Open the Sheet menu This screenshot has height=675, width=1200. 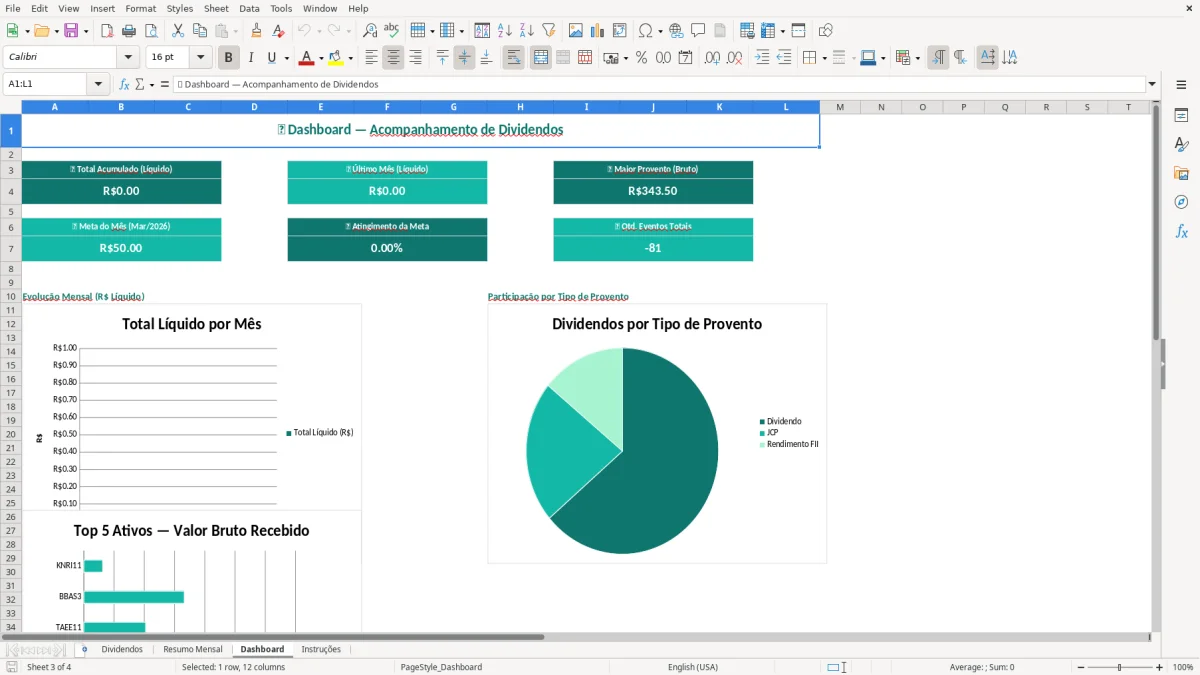tap(216, 8)
